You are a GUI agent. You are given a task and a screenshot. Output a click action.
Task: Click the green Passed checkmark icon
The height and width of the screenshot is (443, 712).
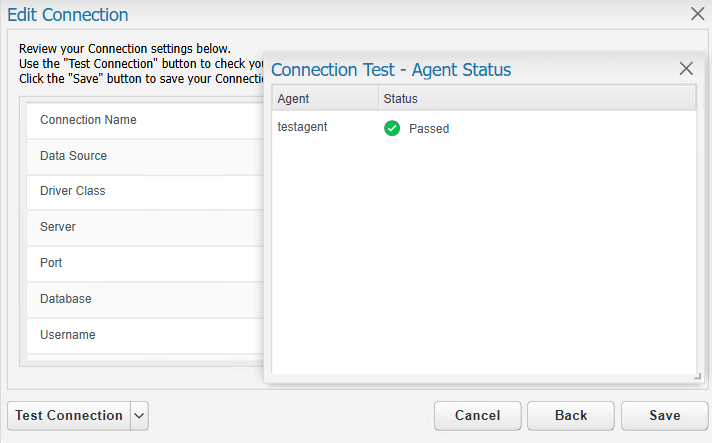[392, 128]
